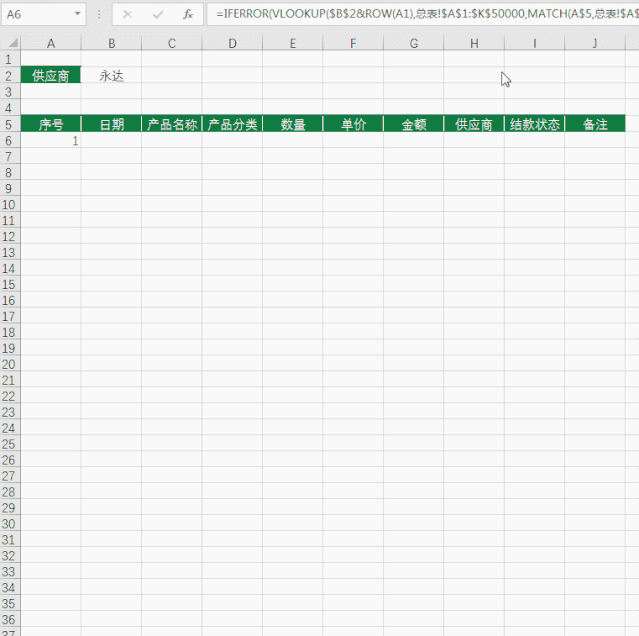Select column H header
This screenshot has height=636, width=639.
[474, 44]
